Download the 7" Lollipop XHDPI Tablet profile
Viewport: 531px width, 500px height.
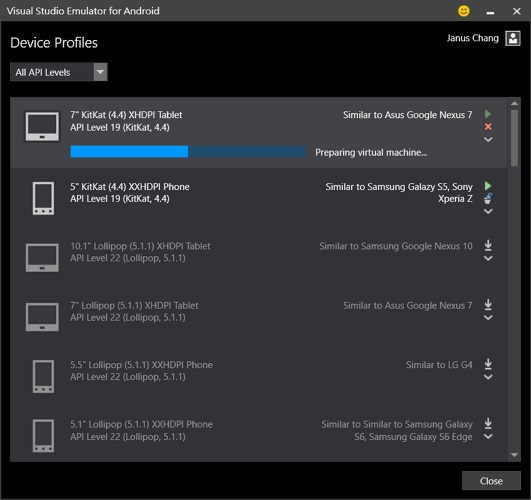pyautogui.click(x=488, y=304)
